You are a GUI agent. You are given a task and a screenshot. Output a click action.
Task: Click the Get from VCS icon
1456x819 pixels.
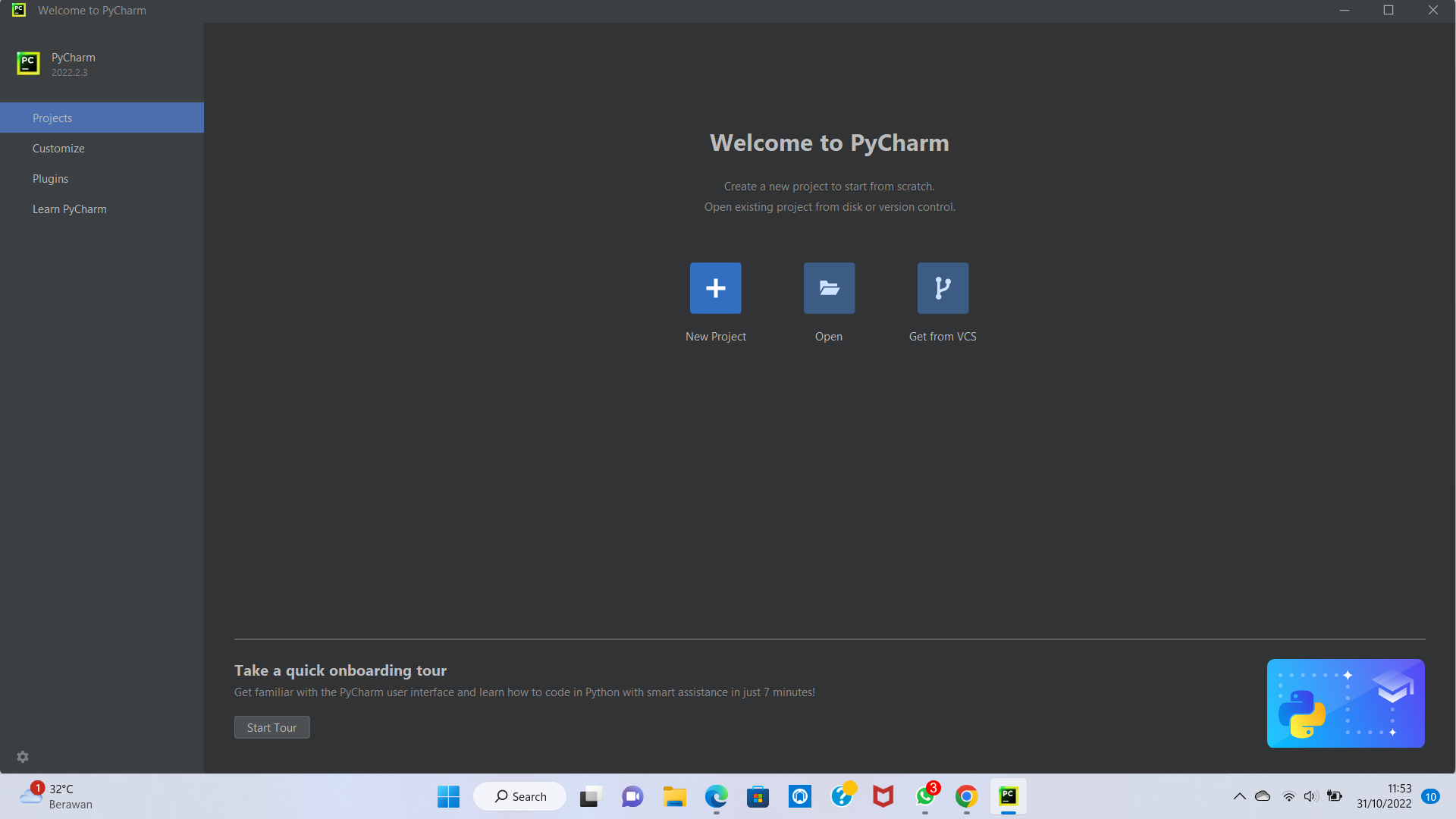pyautogui.click(x=942, y=288)
